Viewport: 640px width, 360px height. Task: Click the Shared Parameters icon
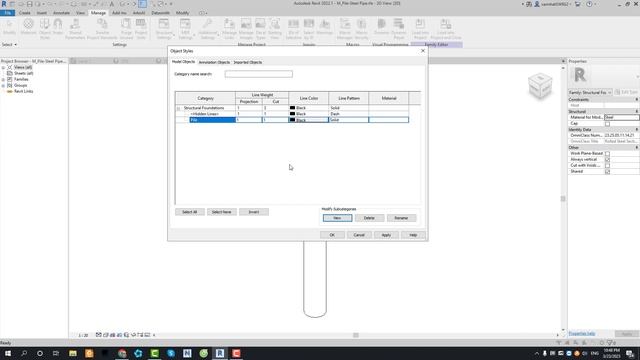coord(75,28)
